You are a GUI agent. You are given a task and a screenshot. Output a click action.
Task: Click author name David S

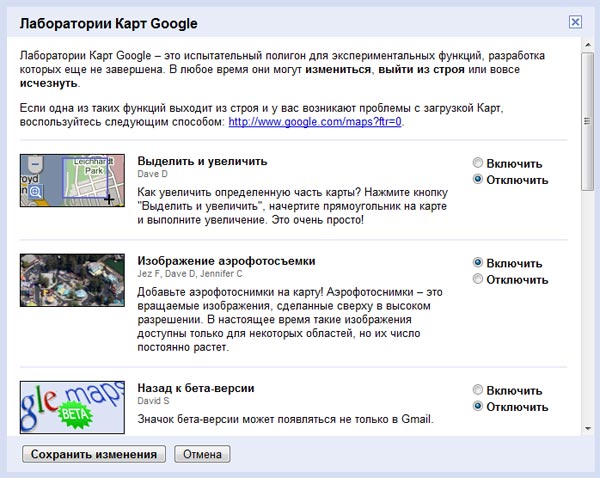point(153,401)
